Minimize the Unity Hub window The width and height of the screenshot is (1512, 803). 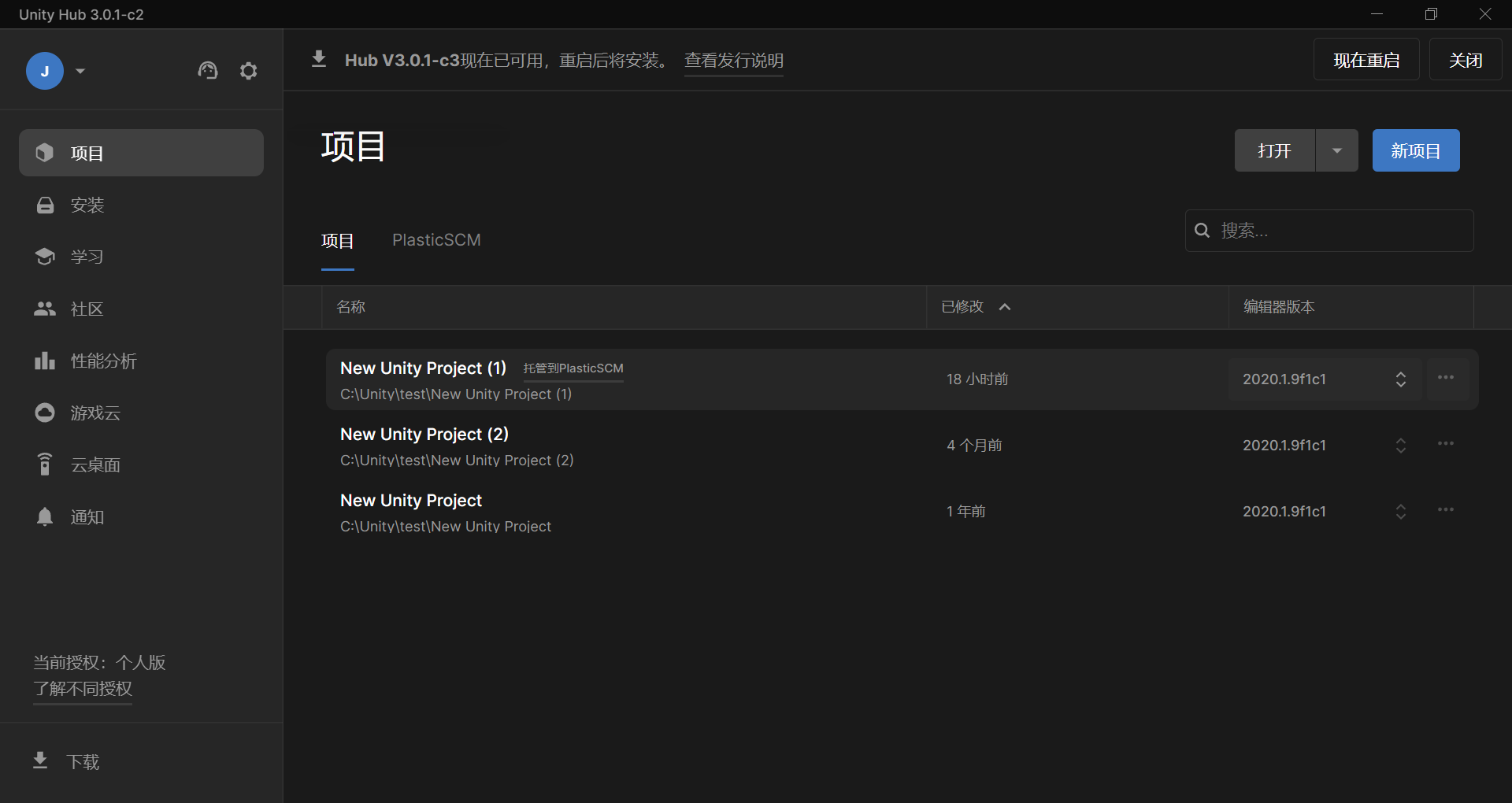[x=1377, y=14]
